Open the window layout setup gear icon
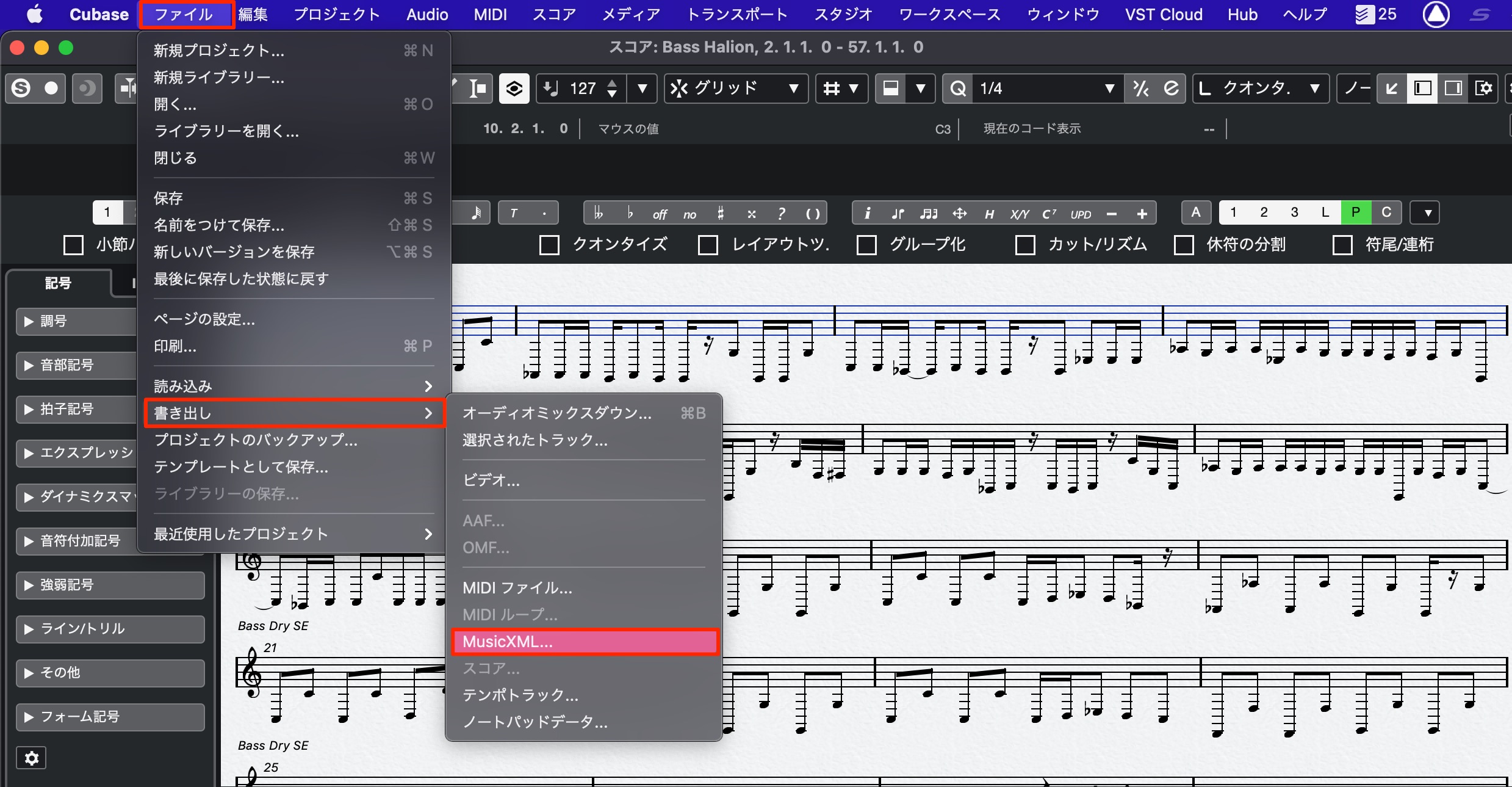Screen dimensions: 1512x787 point(1483,89)
